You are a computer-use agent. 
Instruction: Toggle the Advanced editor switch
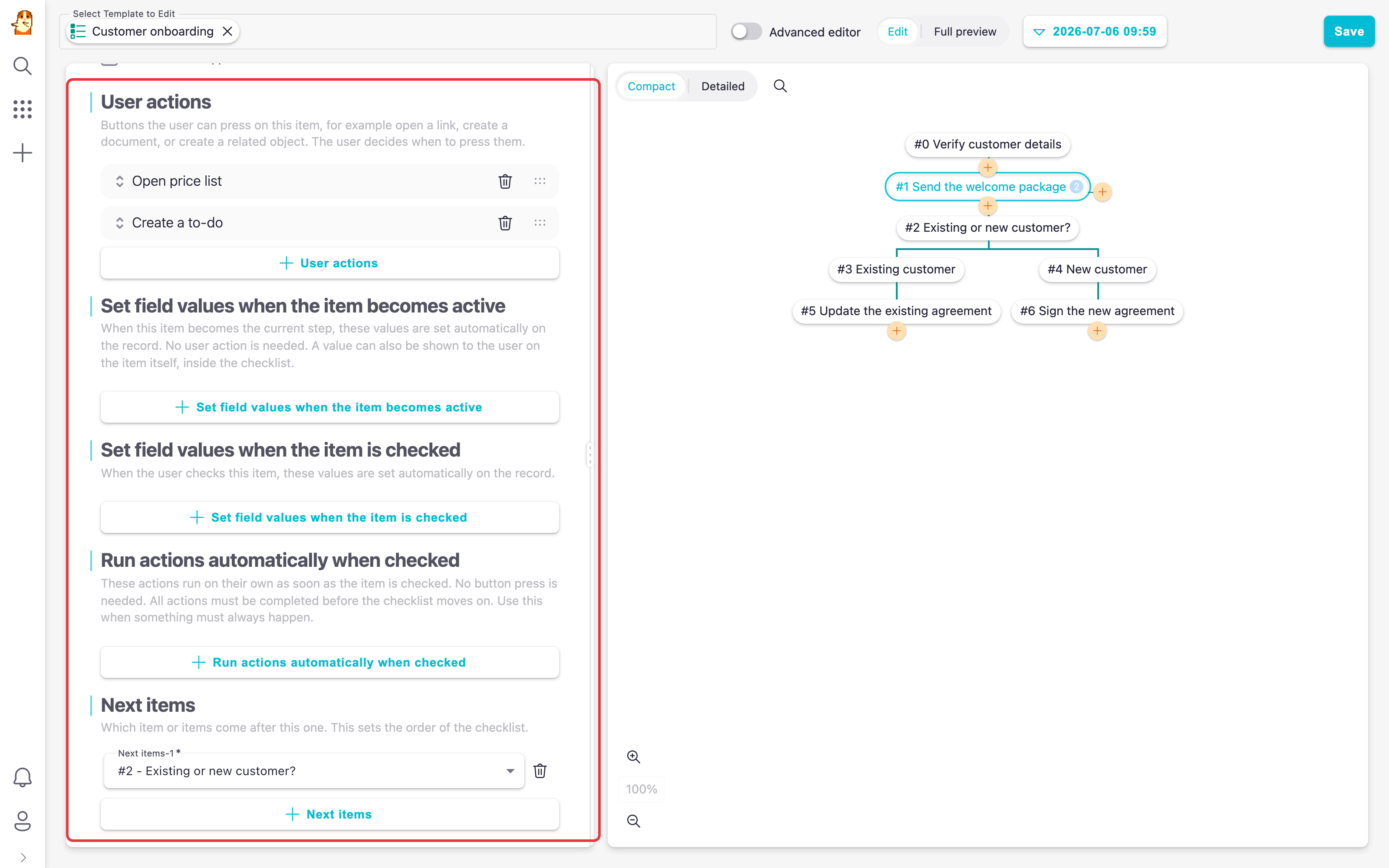(x=746, y=31)
